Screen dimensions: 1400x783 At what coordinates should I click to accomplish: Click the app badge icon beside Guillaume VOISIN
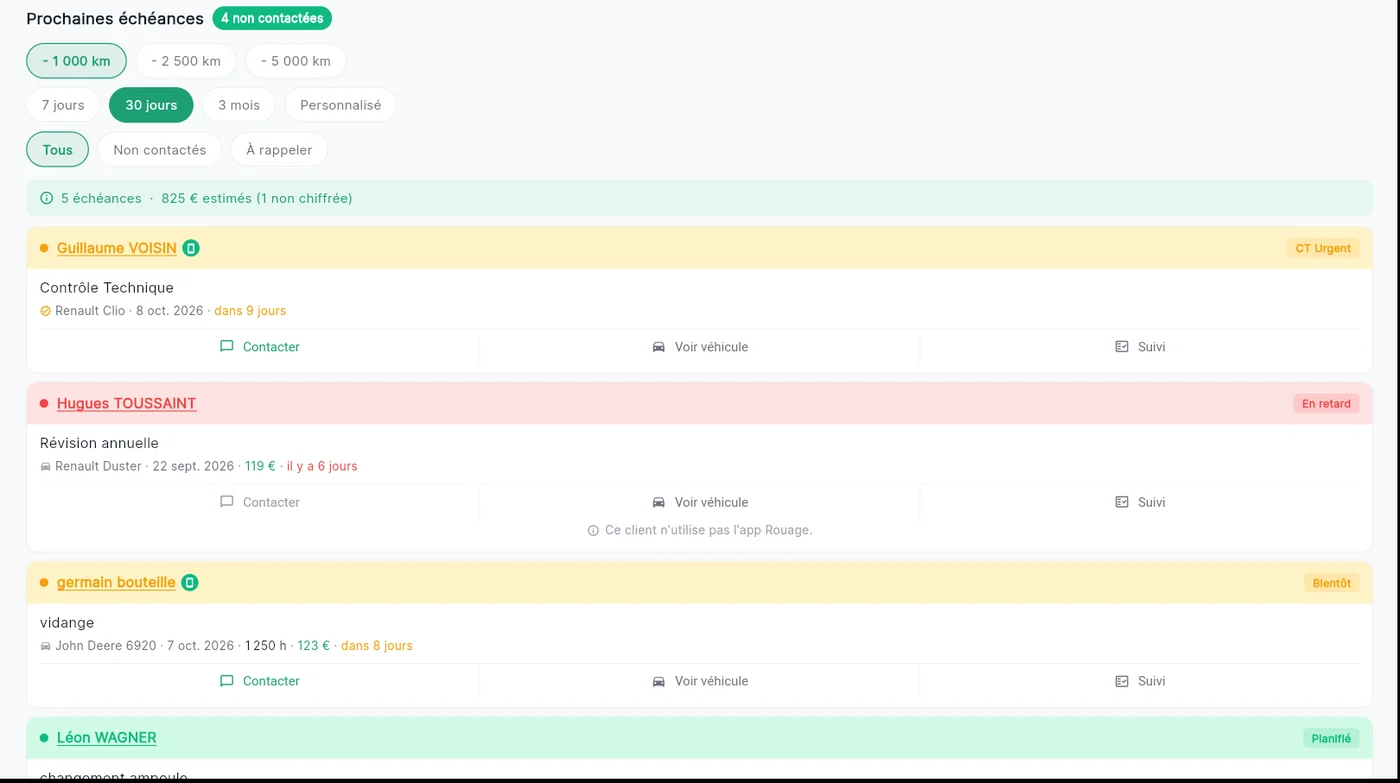click(191, 248)
